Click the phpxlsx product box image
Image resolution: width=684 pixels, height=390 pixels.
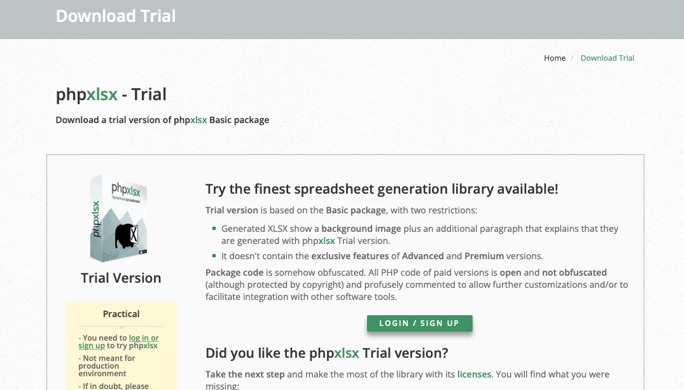pyautogui.click(x=118, y=218)
